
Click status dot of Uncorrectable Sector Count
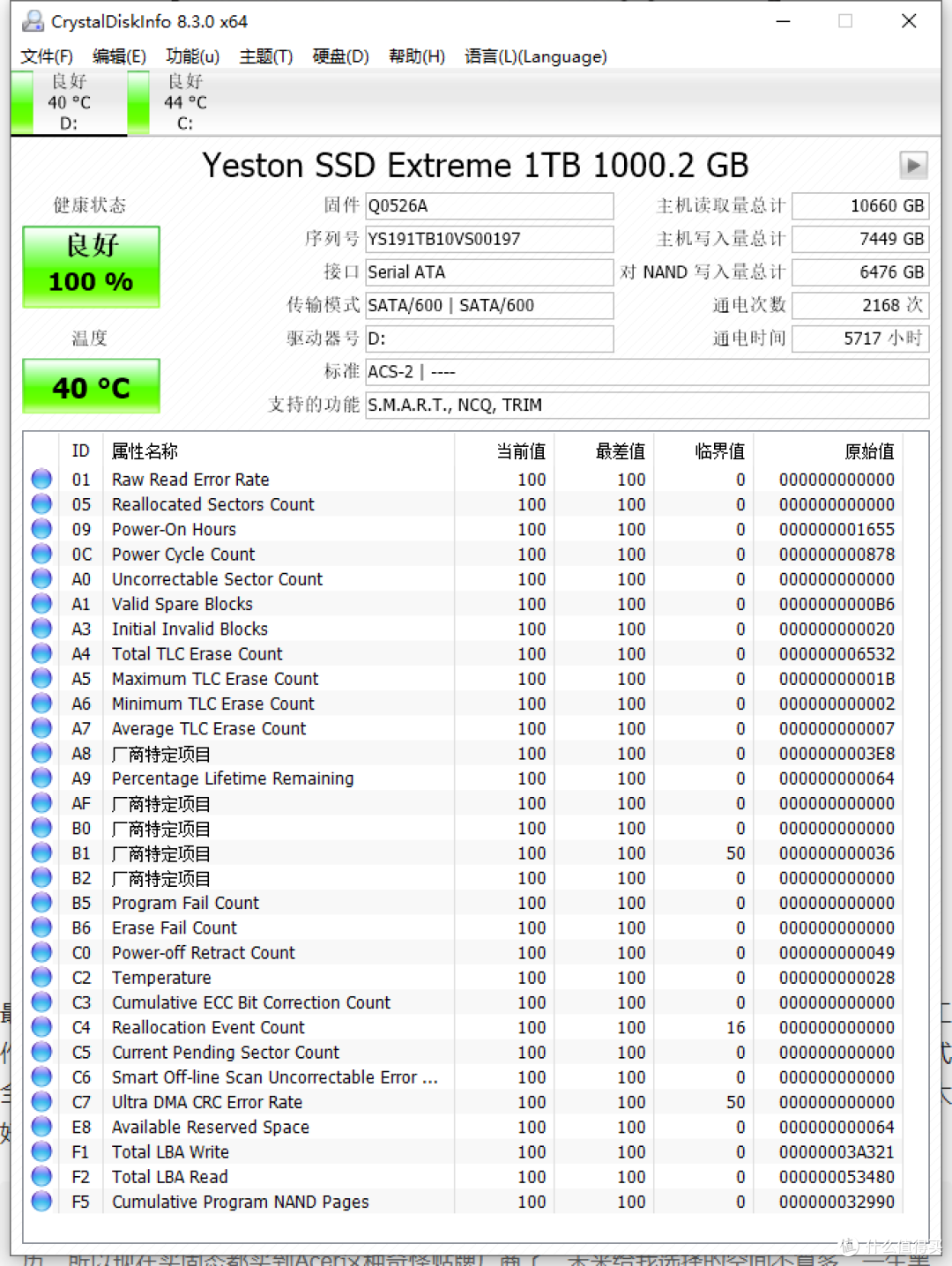click(41, 578)
